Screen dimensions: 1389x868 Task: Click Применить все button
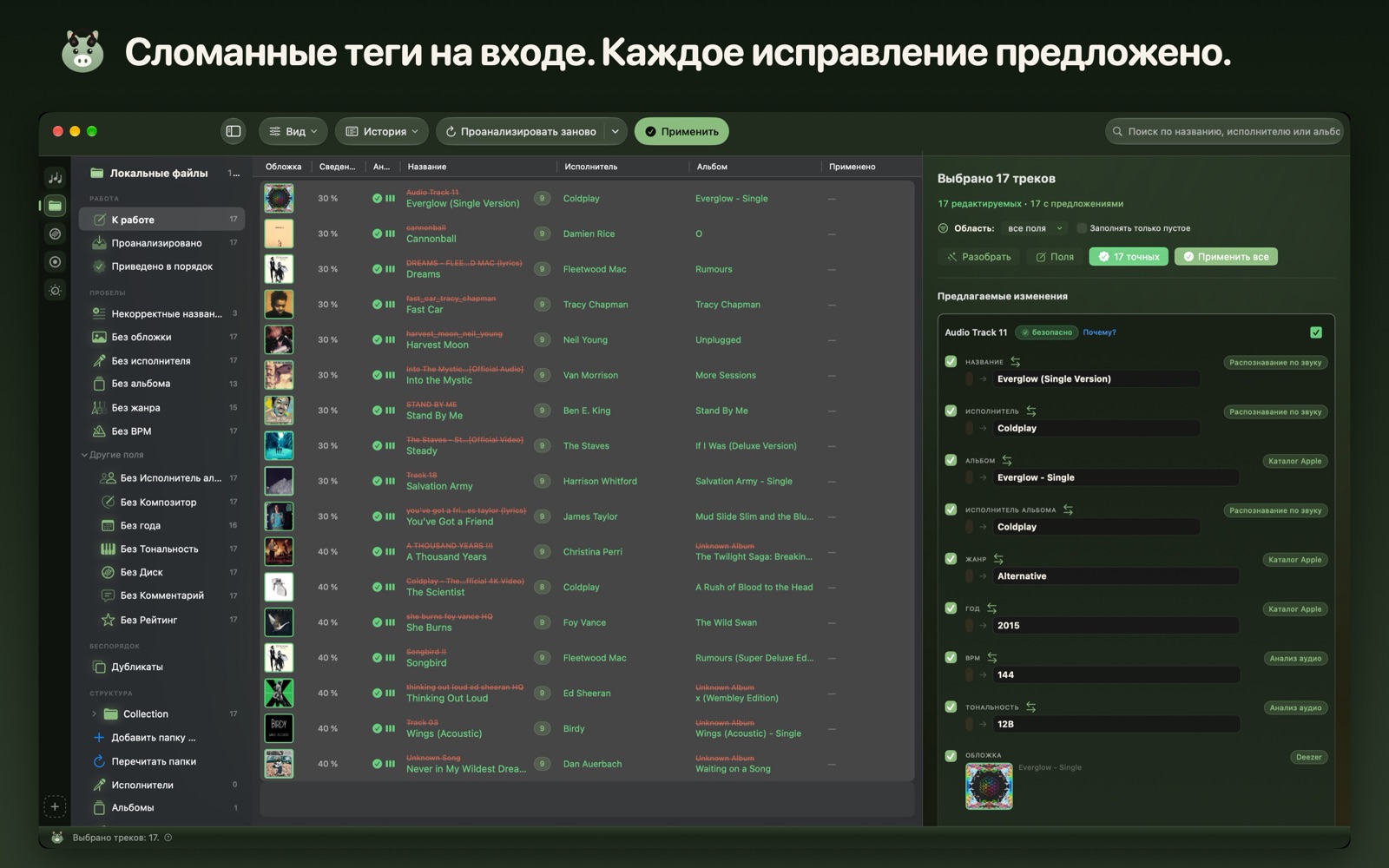pos(1226,257)
